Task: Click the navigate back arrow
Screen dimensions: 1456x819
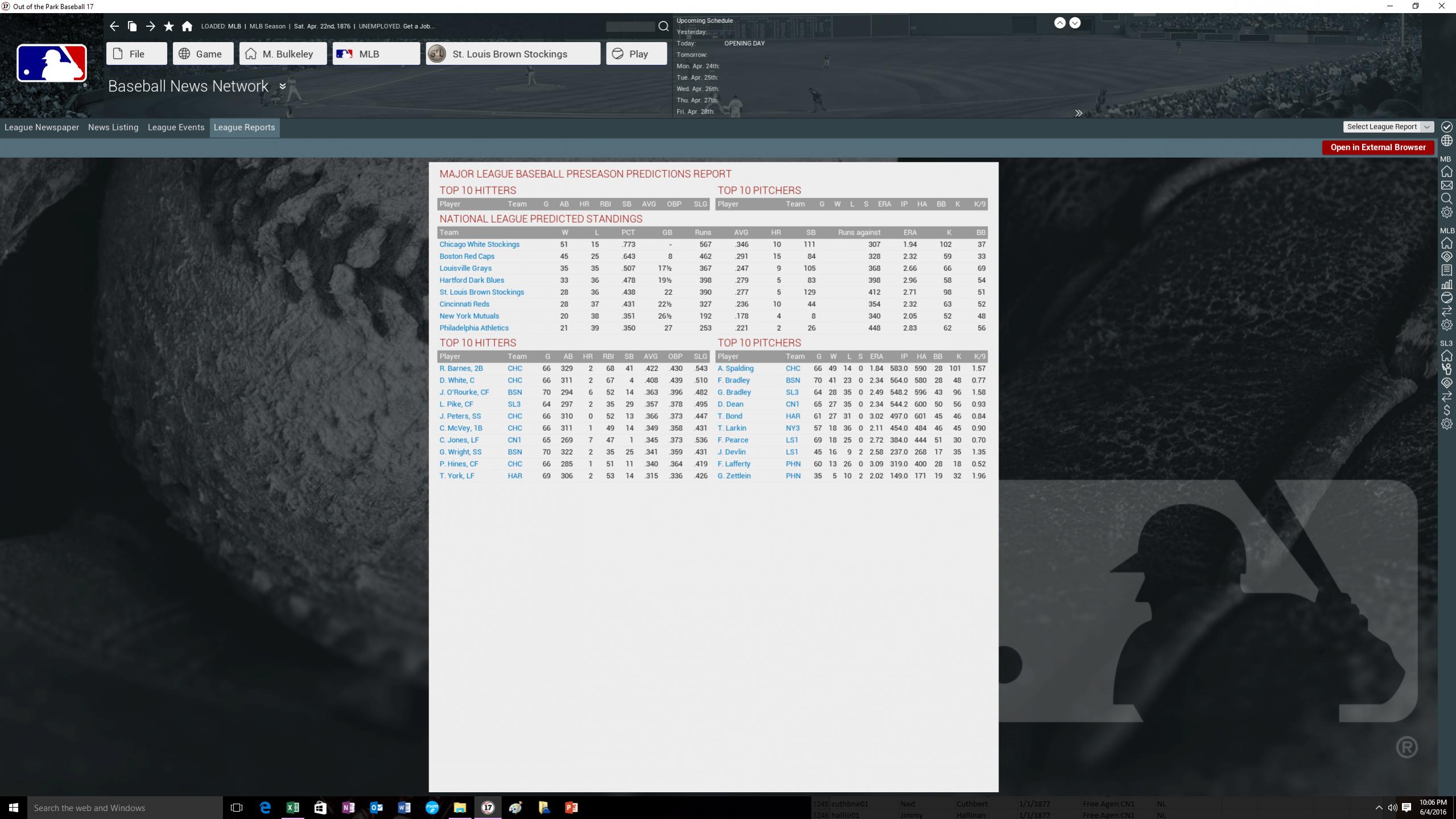Action: click(114, 26)
